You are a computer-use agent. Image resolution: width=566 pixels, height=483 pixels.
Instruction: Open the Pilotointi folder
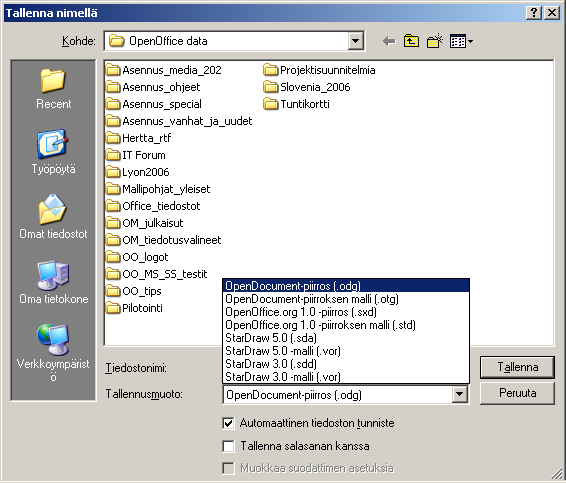click(134, 308)
